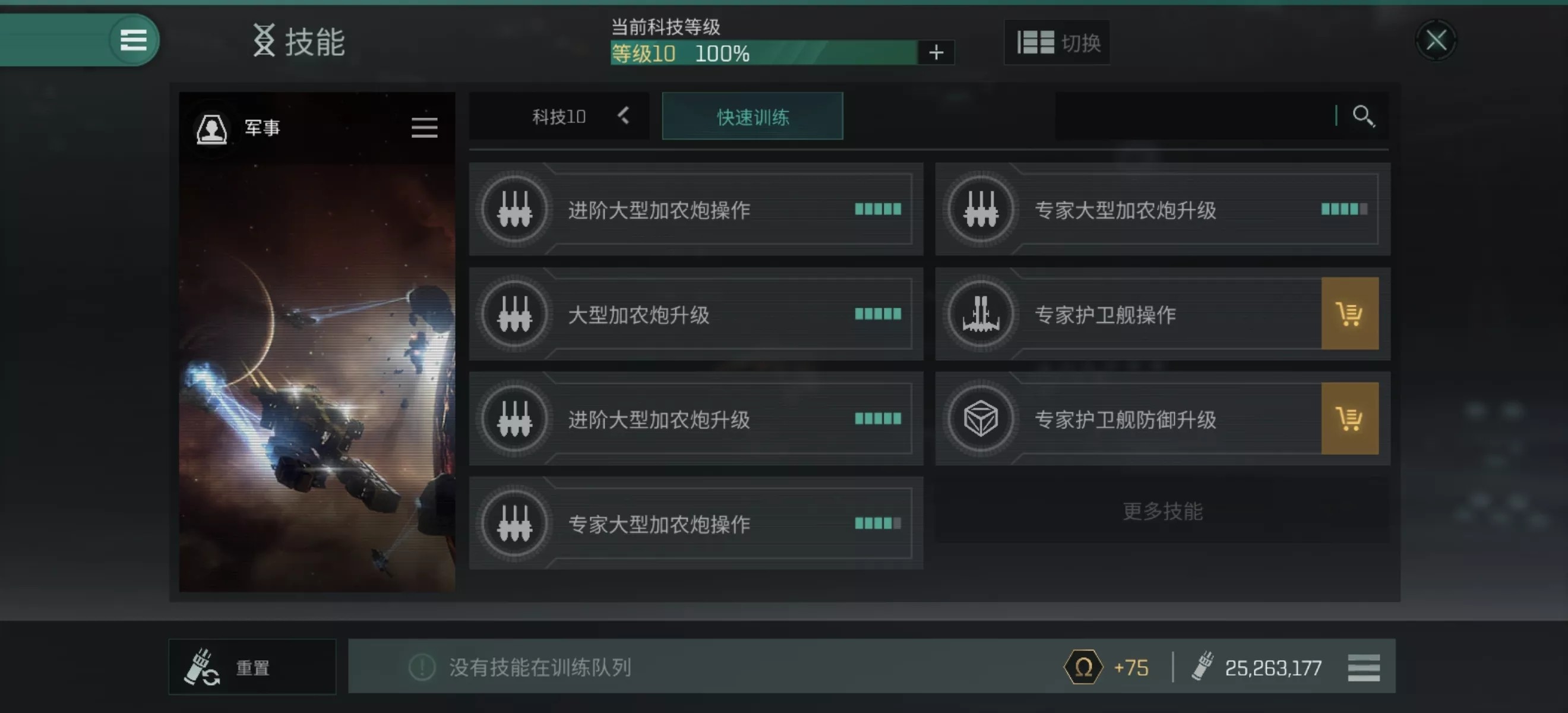Click the search magnifier icon
Viewport: 1568px width, 713px height.
[1364, 116]
